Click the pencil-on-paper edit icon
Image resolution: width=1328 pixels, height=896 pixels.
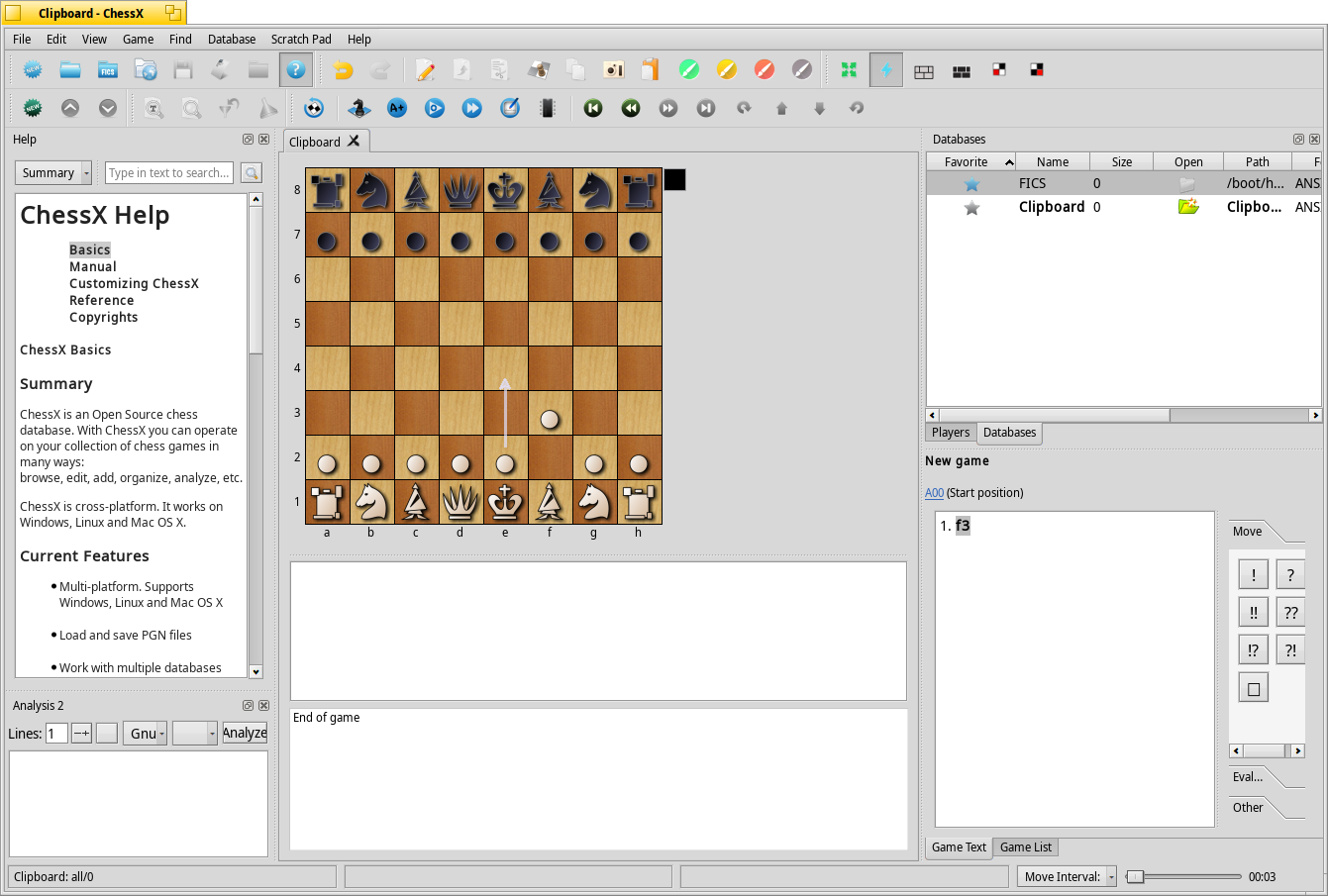pyautogui.click(x=426, y=70)
